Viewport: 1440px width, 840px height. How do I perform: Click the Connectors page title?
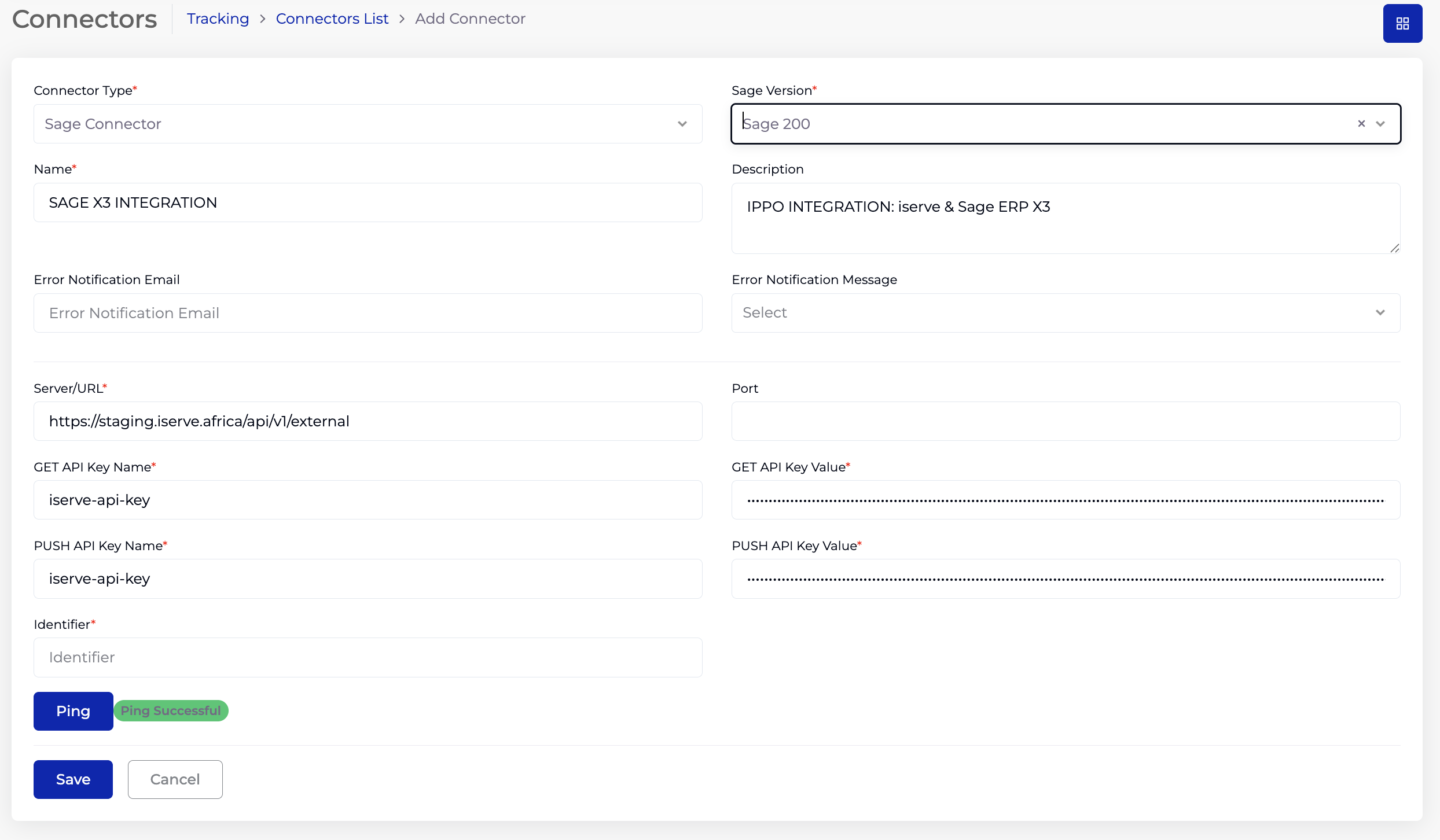click(x=85, y=19)
